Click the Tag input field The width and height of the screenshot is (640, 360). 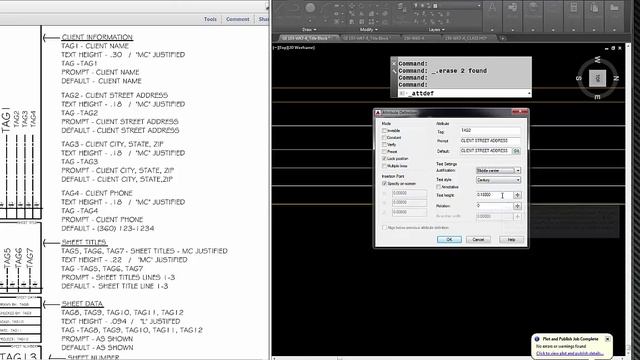click(490, 131)
